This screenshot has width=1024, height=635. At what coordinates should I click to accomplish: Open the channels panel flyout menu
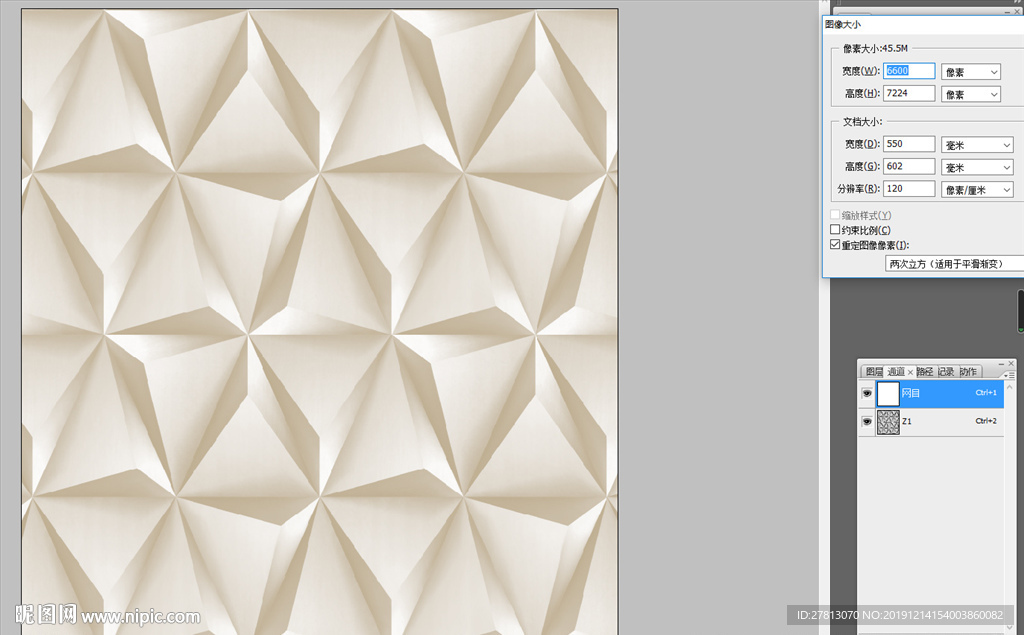[x=1009, y=375]
